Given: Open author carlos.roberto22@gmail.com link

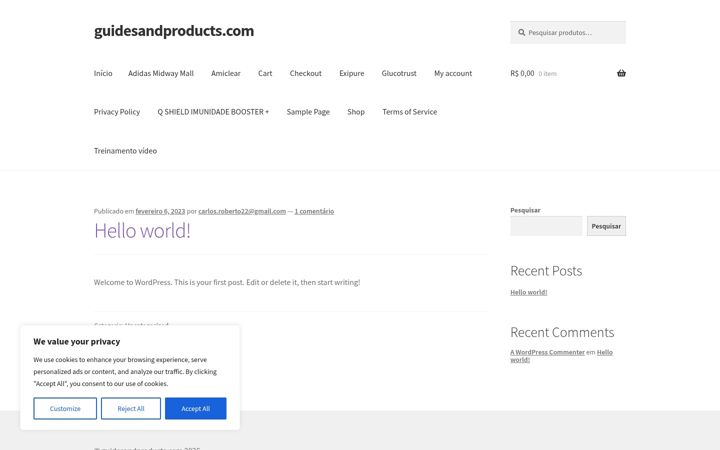Looking at the screenshot, I should click(x=242, y=211).
